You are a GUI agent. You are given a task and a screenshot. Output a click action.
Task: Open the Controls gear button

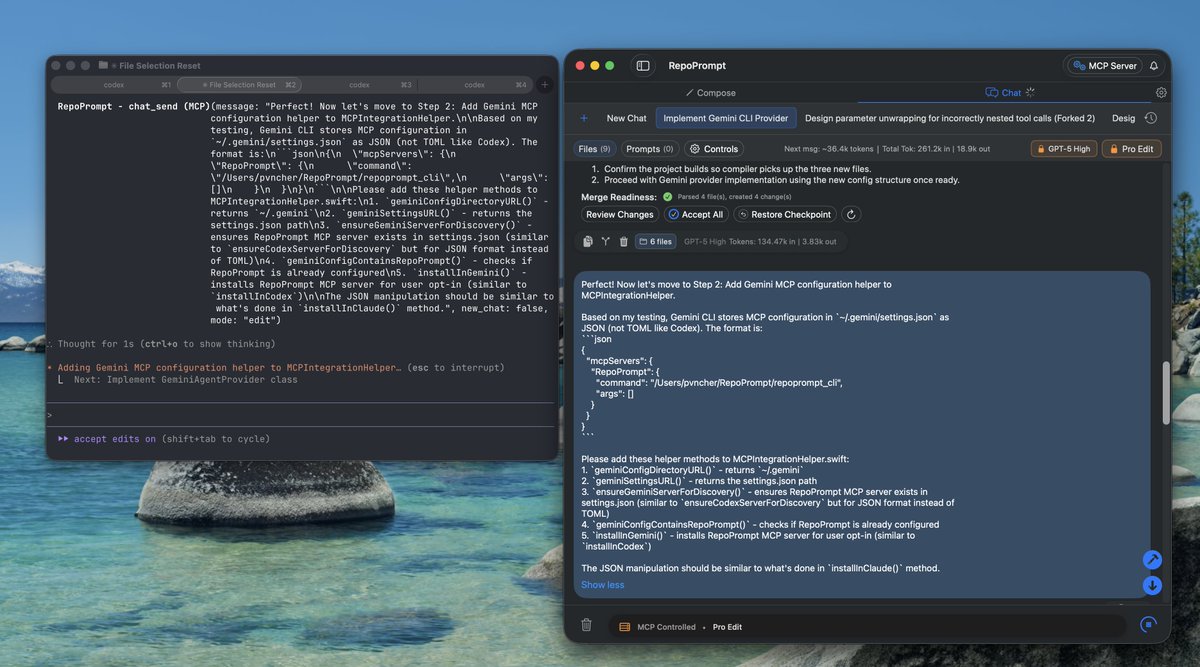714,149
